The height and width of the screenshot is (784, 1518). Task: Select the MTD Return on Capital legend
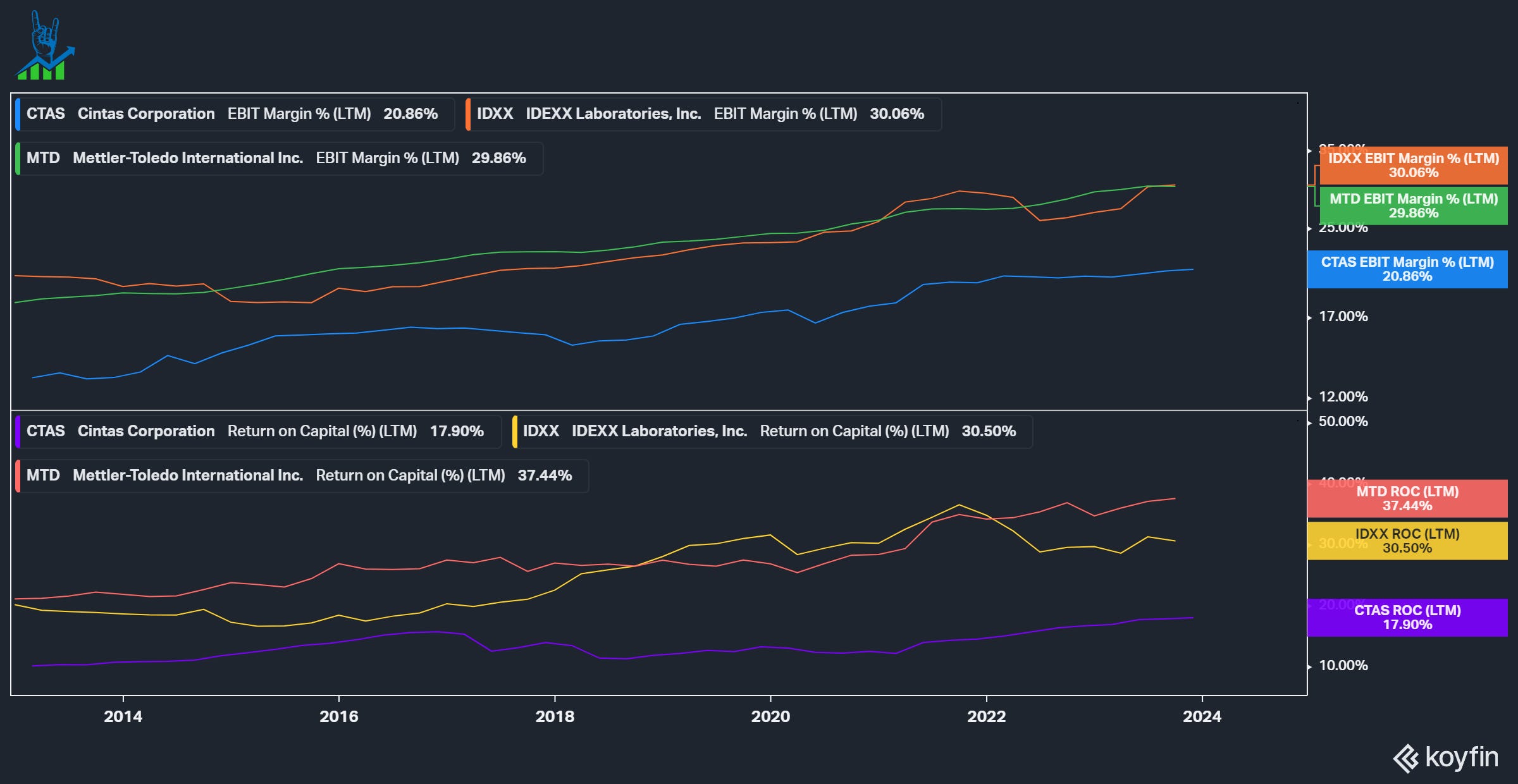[x=302, y=476]
